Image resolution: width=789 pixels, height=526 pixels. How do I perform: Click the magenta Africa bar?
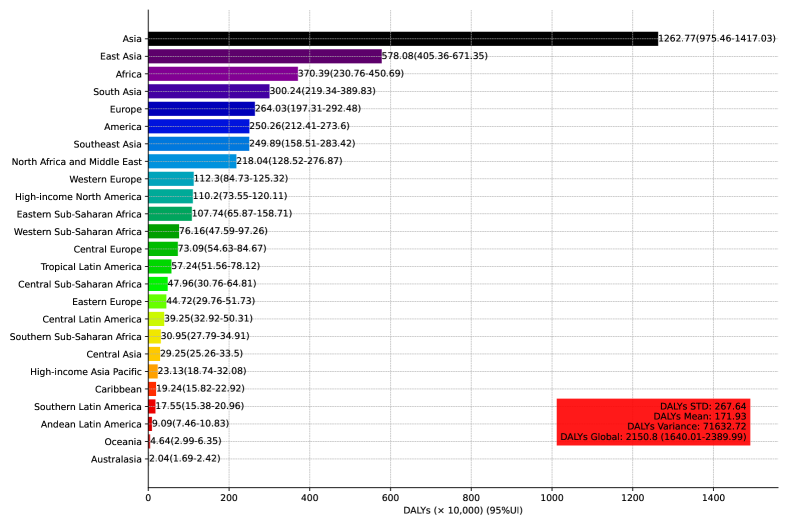point(223,74)
